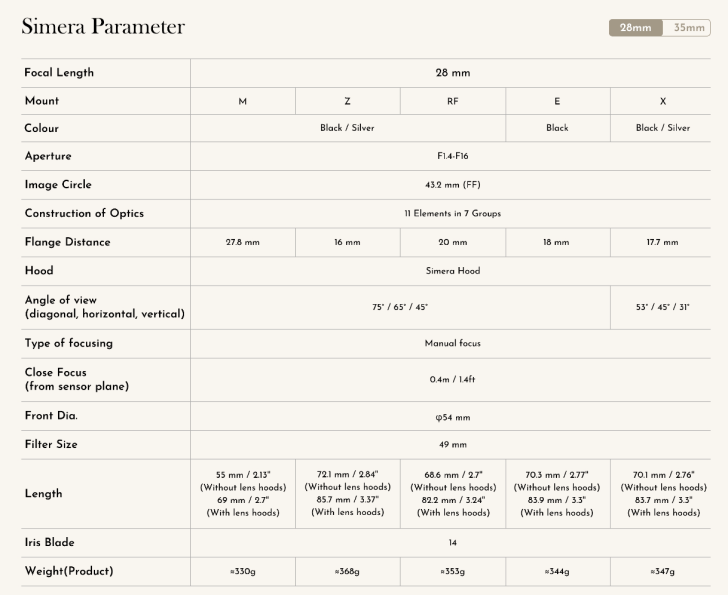Click the ≈347g weight cell

point(663,571)
